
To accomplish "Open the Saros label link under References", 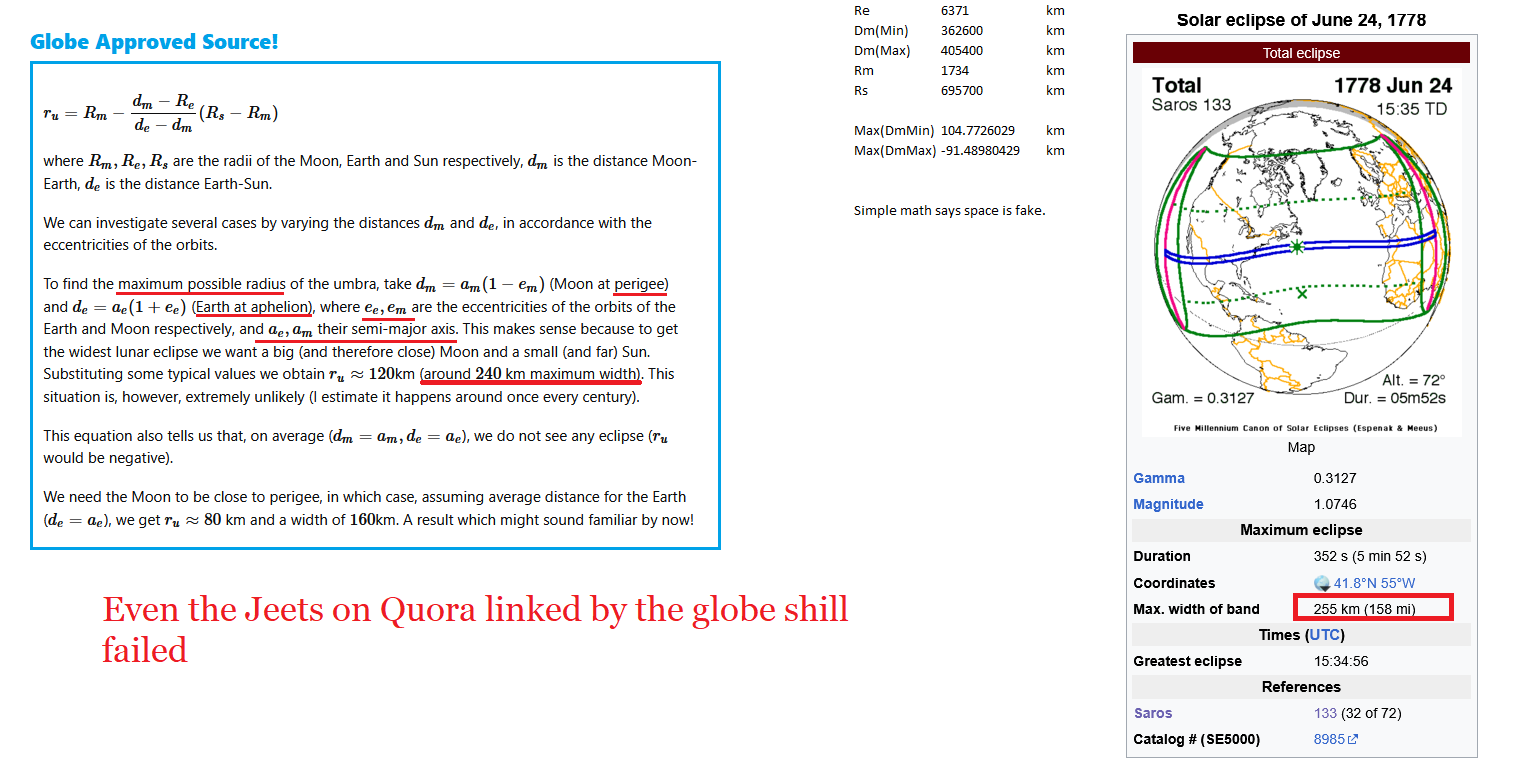I will tap(1153, 713).
